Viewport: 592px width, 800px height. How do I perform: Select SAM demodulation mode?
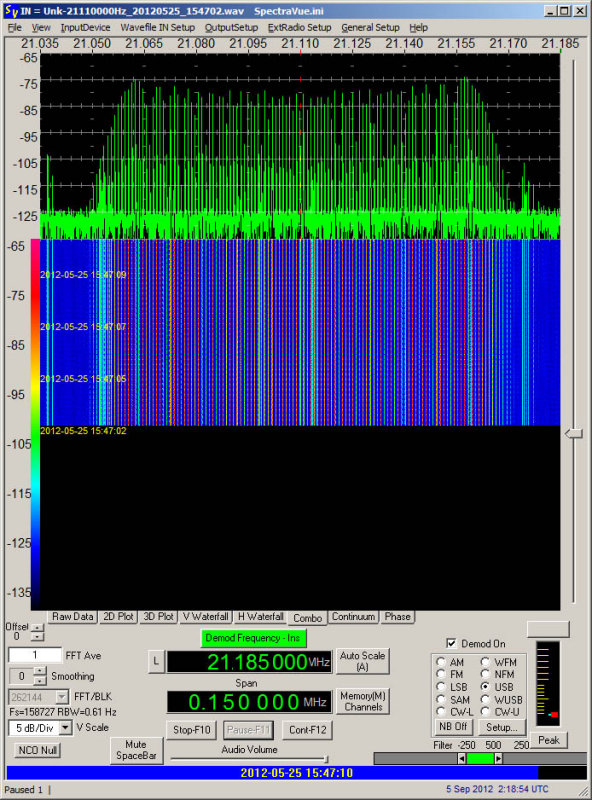pos(441,699)
